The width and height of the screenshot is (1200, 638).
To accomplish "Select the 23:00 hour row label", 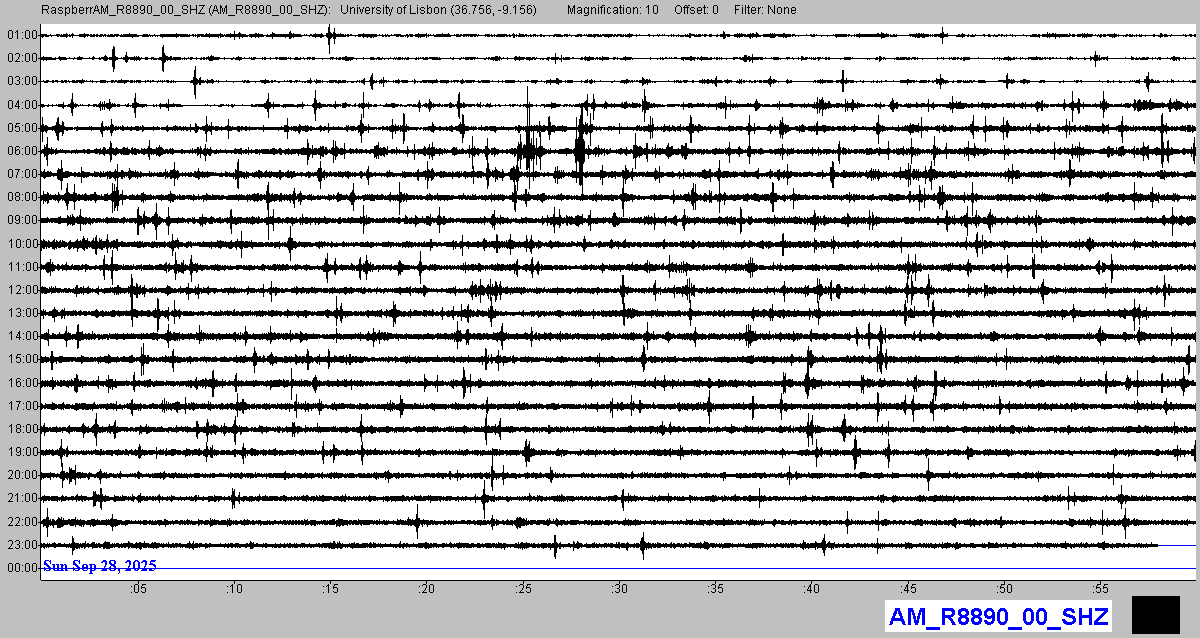I will point(22,545).
